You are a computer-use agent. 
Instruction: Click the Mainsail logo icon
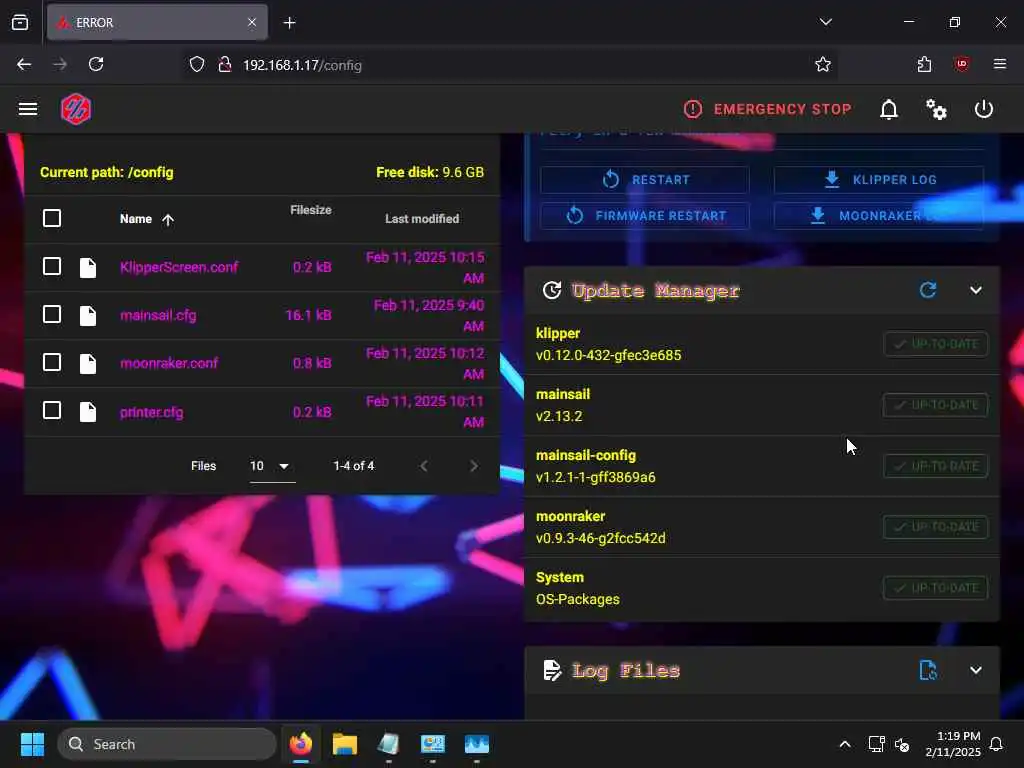tap(76, 108)
